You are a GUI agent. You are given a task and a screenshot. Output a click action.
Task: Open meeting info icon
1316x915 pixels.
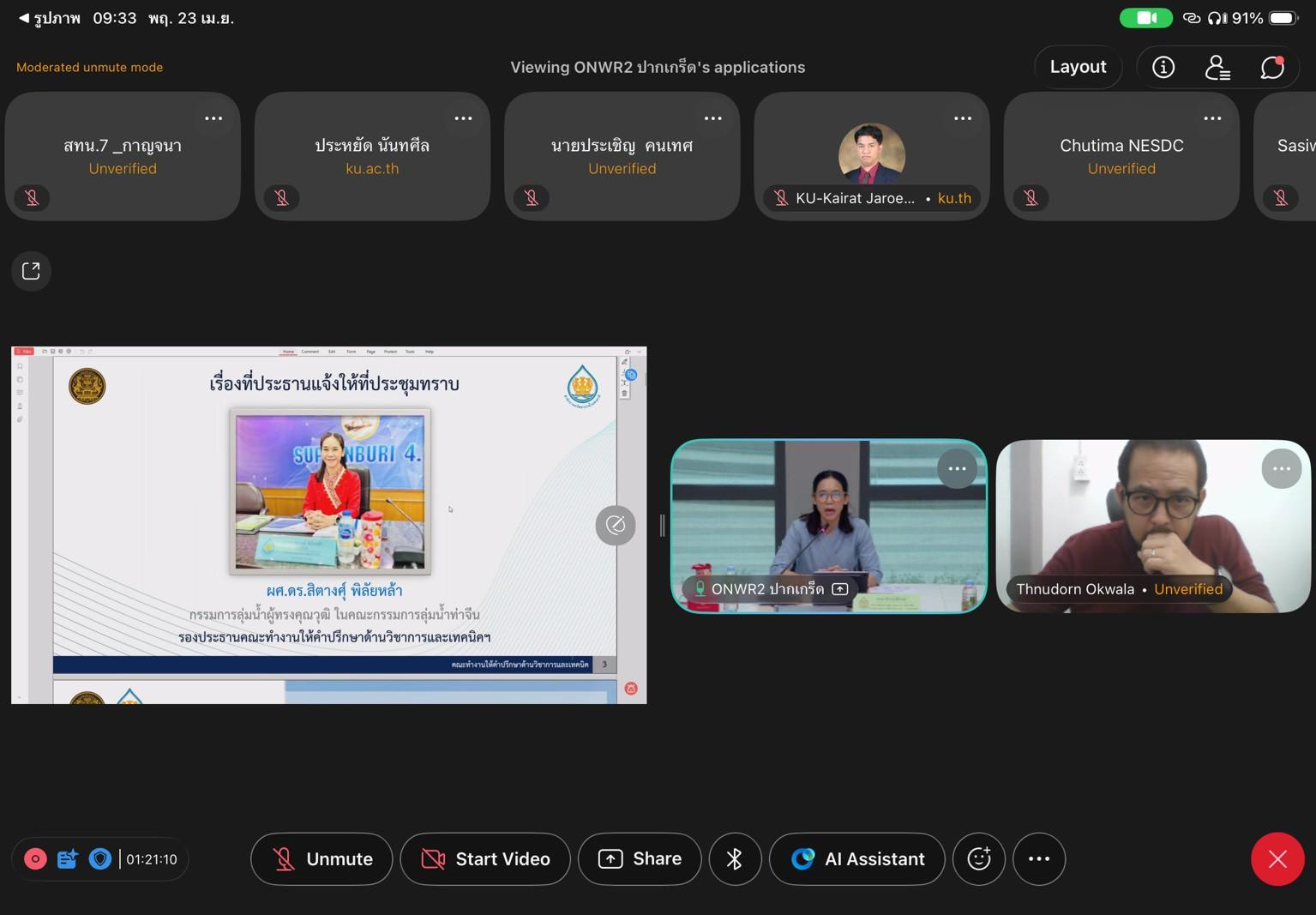(1163, 67)
